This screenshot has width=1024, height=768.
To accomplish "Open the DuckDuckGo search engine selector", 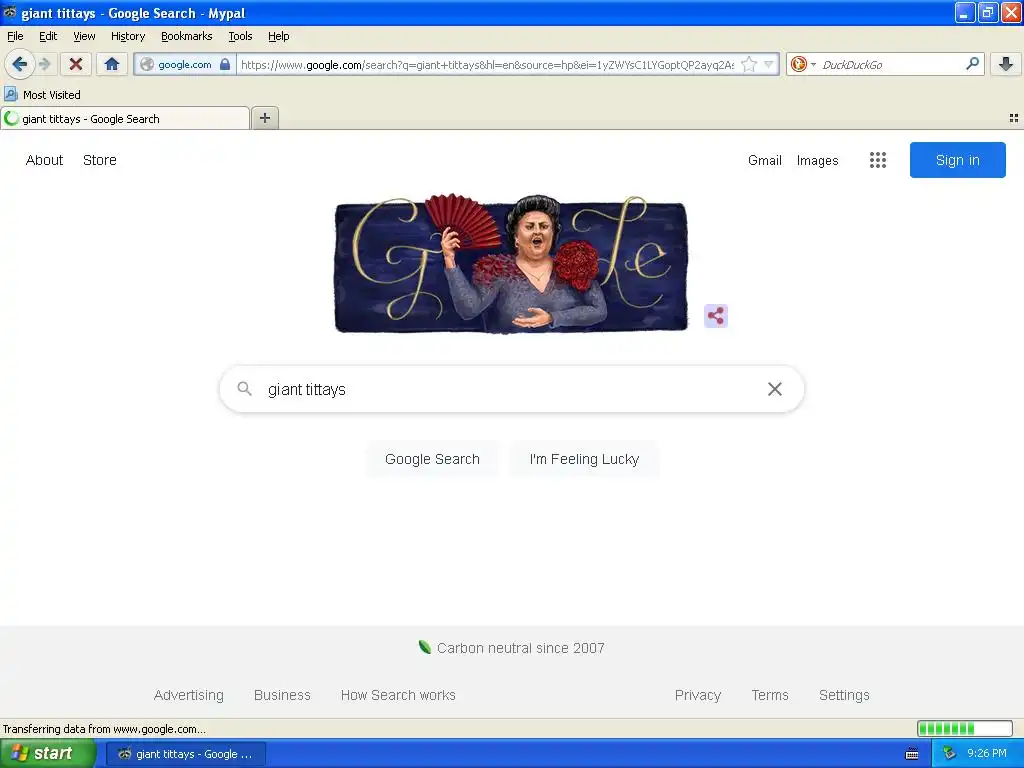I will (x=803, y=64).
